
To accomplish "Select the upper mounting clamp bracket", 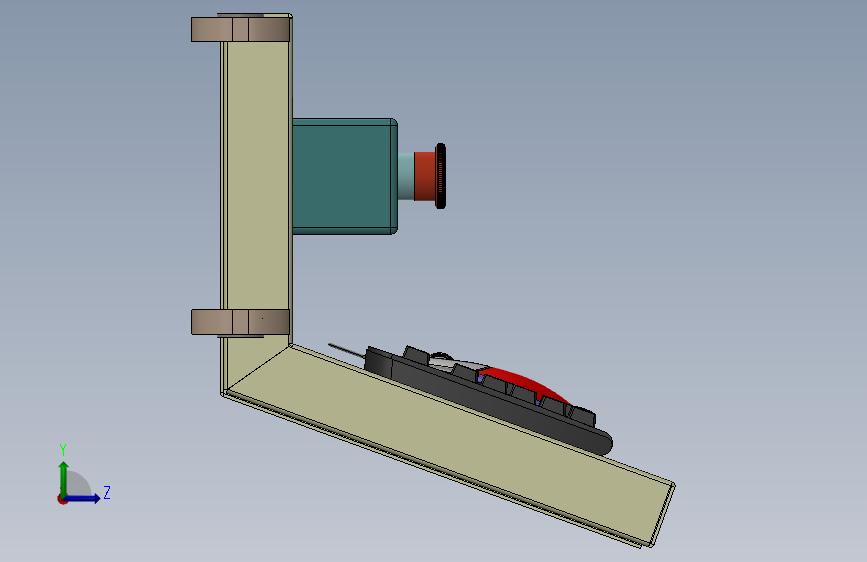I will 241,29.
